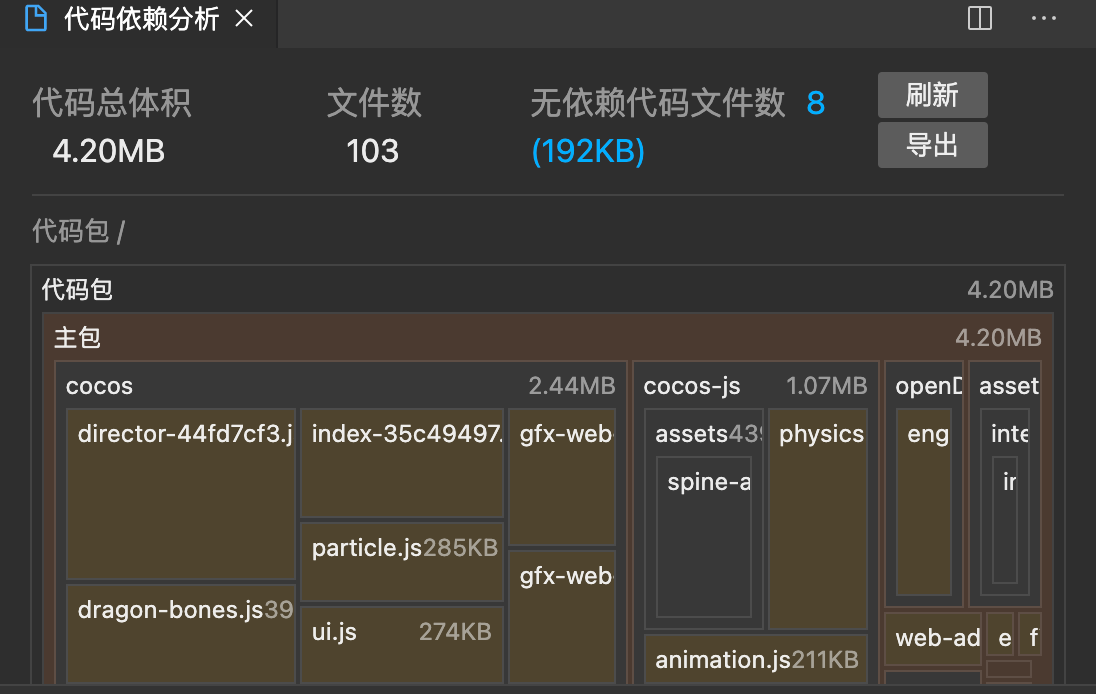Select the web-ad block in the treemap
This screenshot has height=694, width=1096.
[932, 637]
